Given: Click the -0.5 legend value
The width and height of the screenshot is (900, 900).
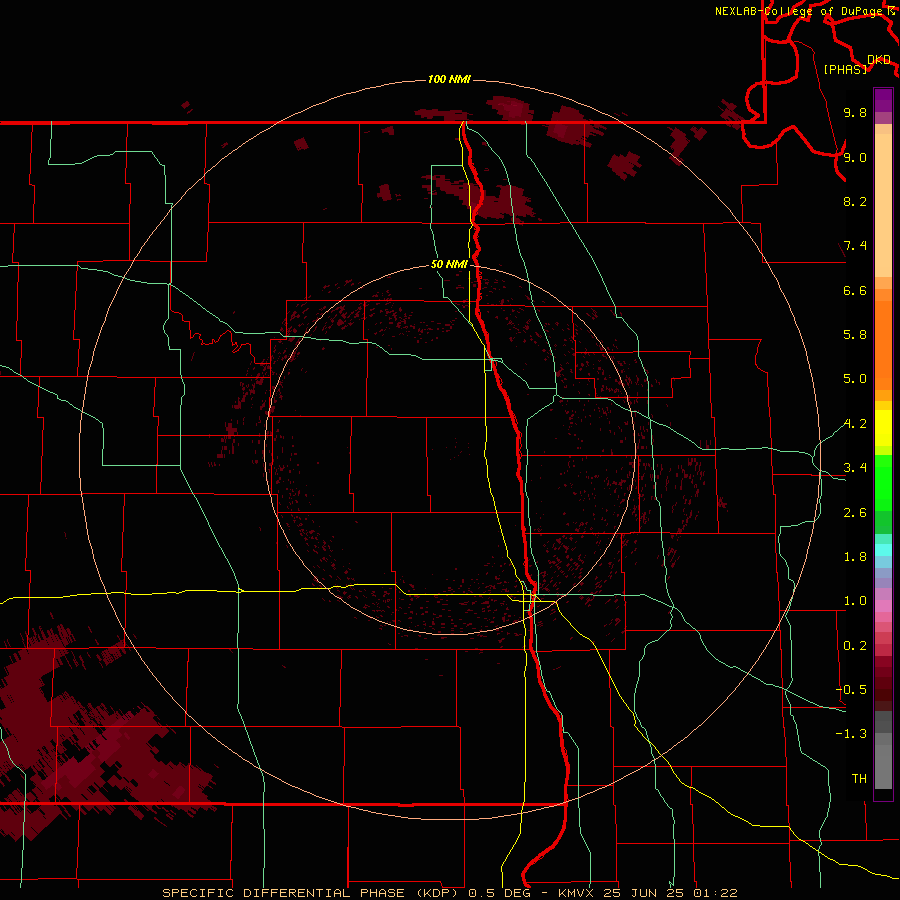Looking at the screenshot, I should [x=851, y=690].
